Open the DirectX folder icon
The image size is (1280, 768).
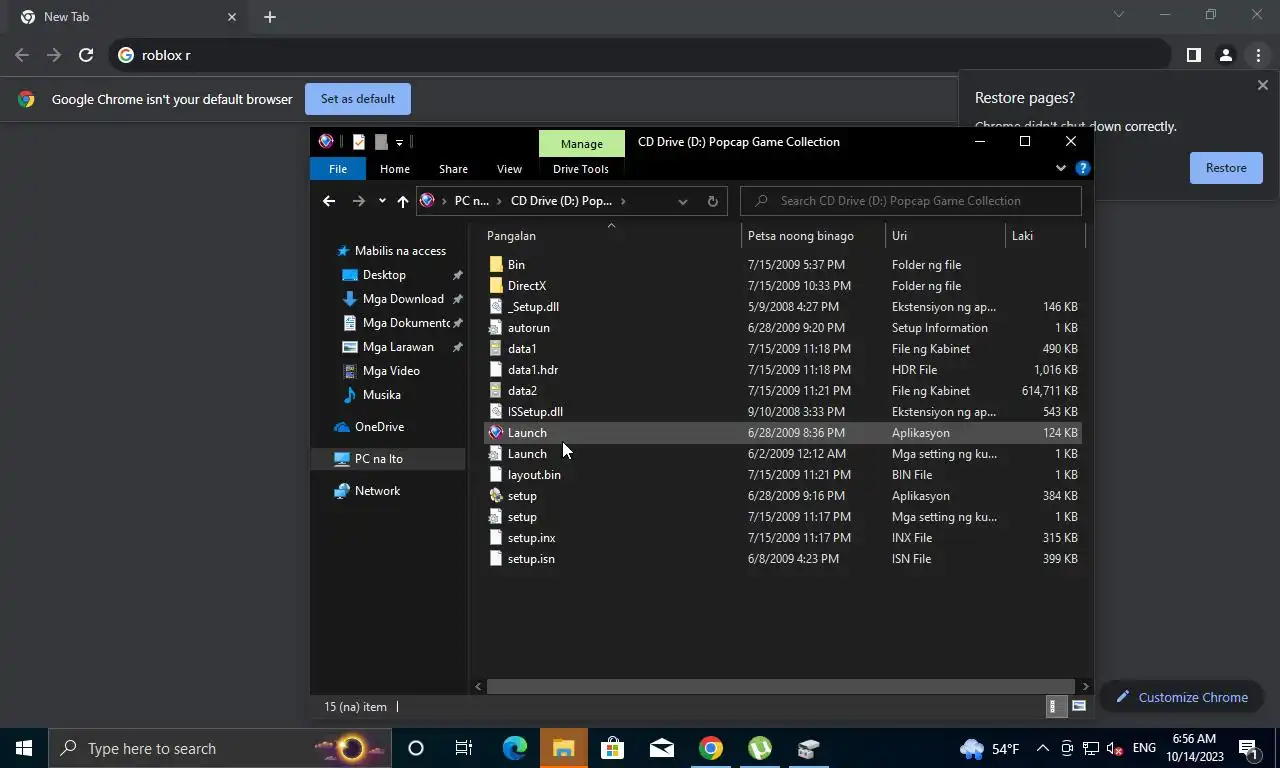496,286
